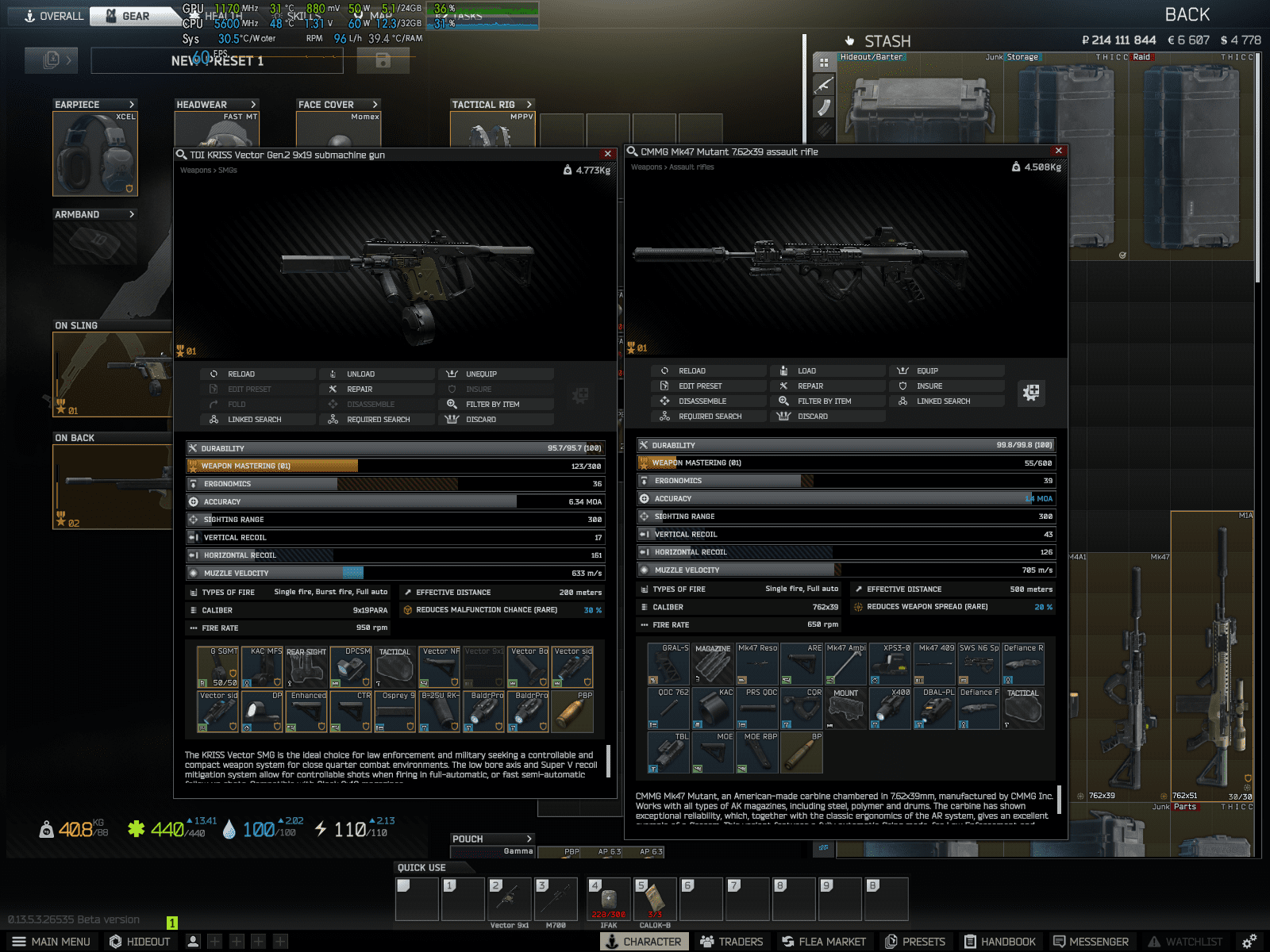Click Edit preset in Mk47 window
The image size is (1270, 952).
[x=709, y=386]
